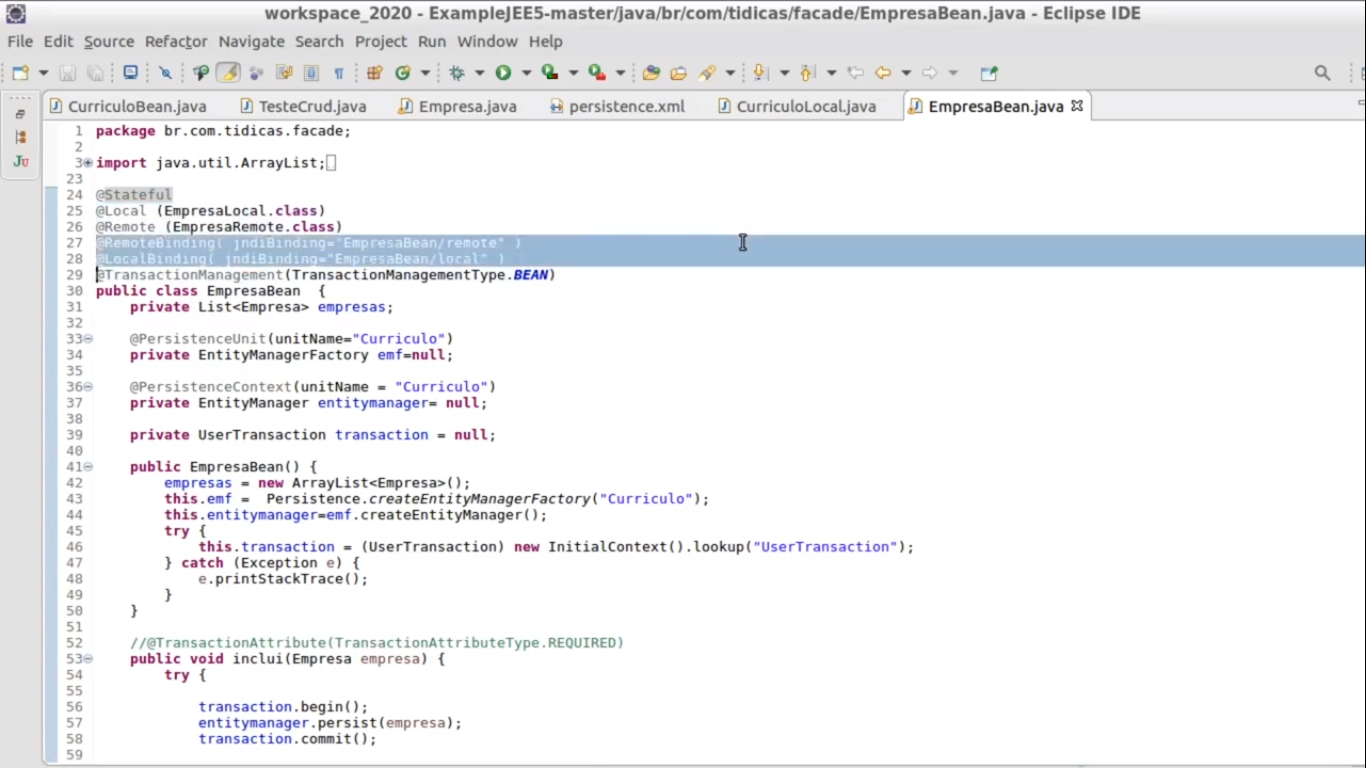This screenshot has width=1366, height=768.
Task: Click the New Java Class icon
Action: (403, 73)
